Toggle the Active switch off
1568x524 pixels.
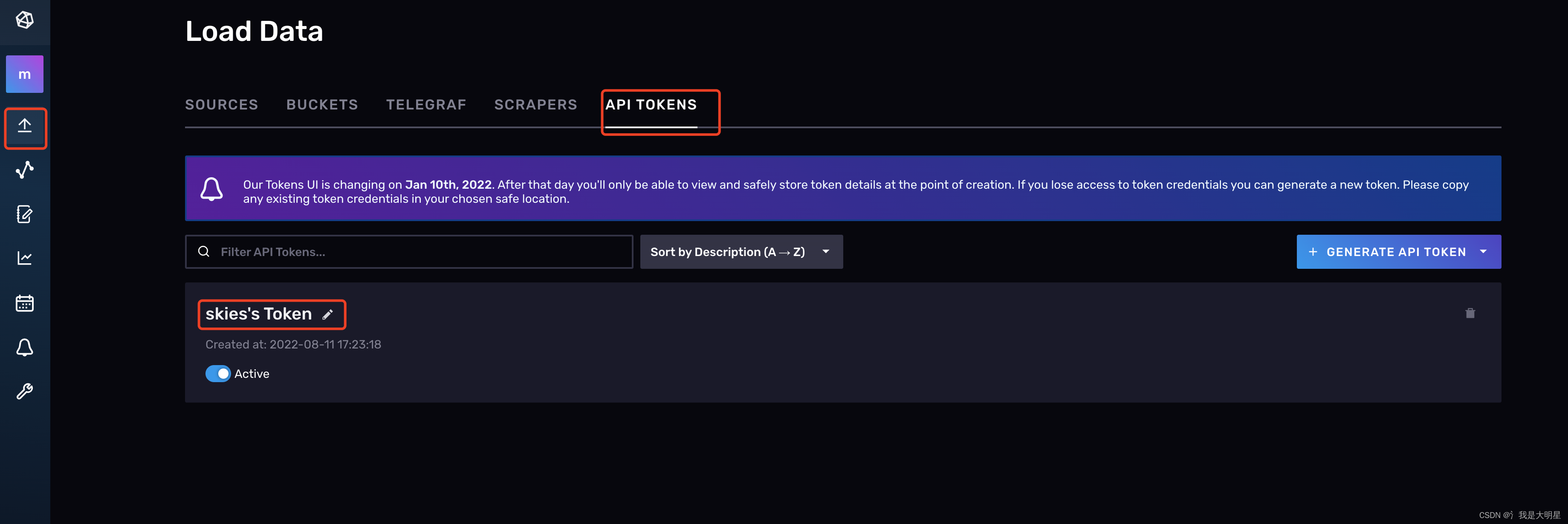[218, 374]
